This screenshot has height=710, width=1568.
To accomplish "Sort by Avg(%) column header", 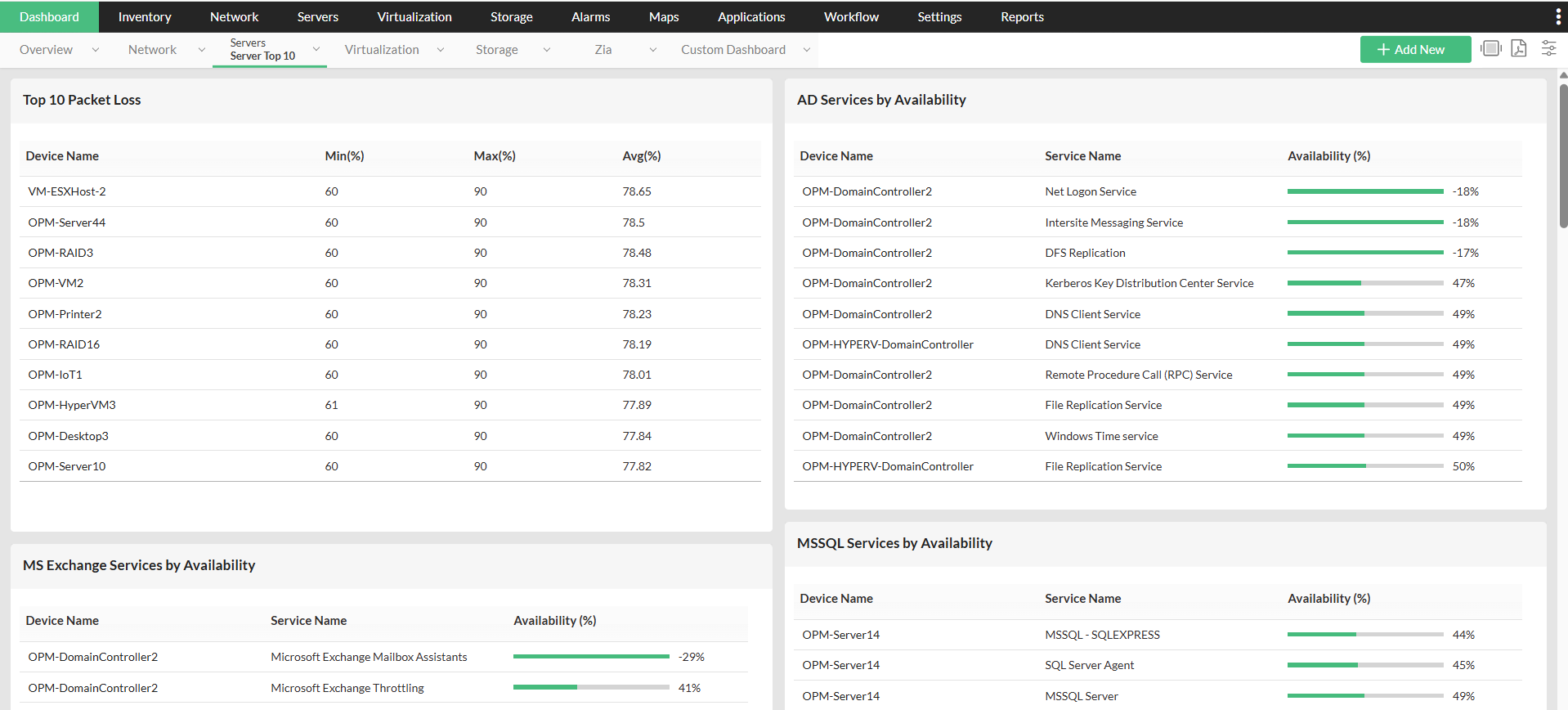I will tap(642, 156).
